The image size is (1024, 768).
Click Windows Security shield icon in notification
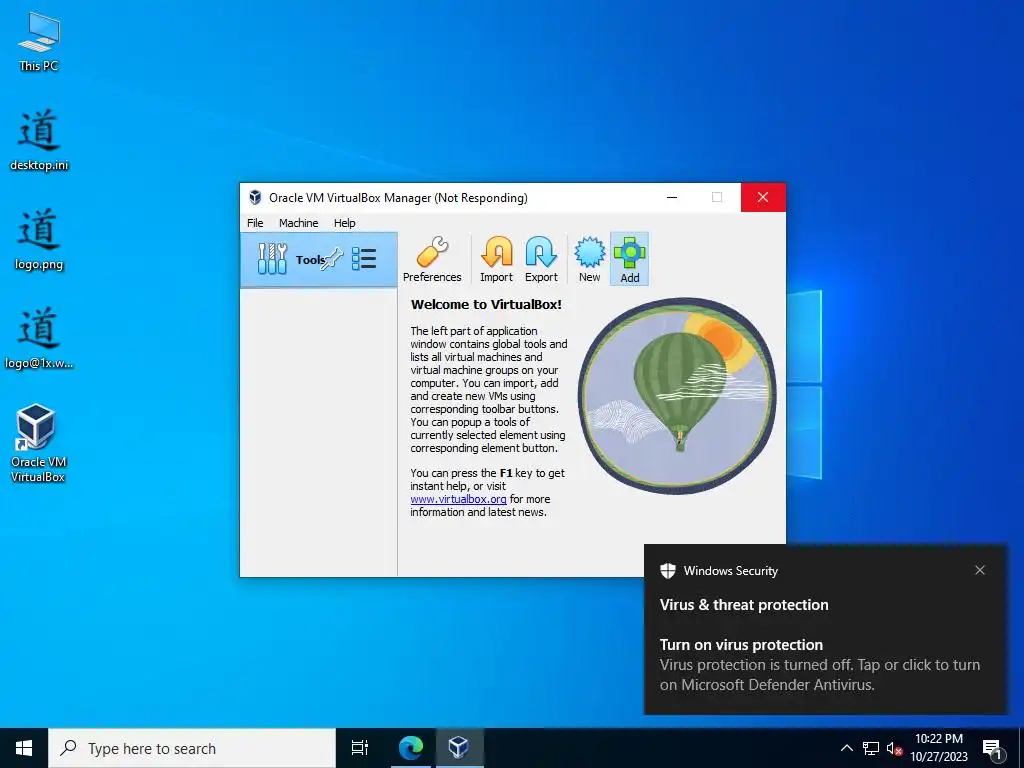click(667, 570)
